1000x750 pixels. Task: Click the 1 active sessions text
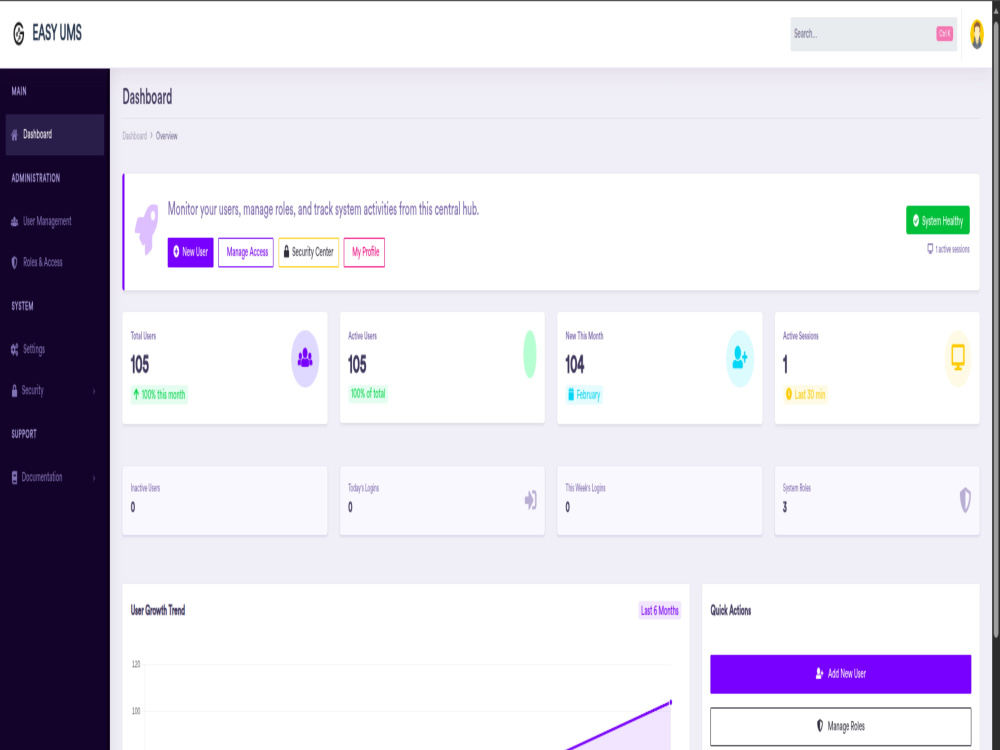coord(952,249)
